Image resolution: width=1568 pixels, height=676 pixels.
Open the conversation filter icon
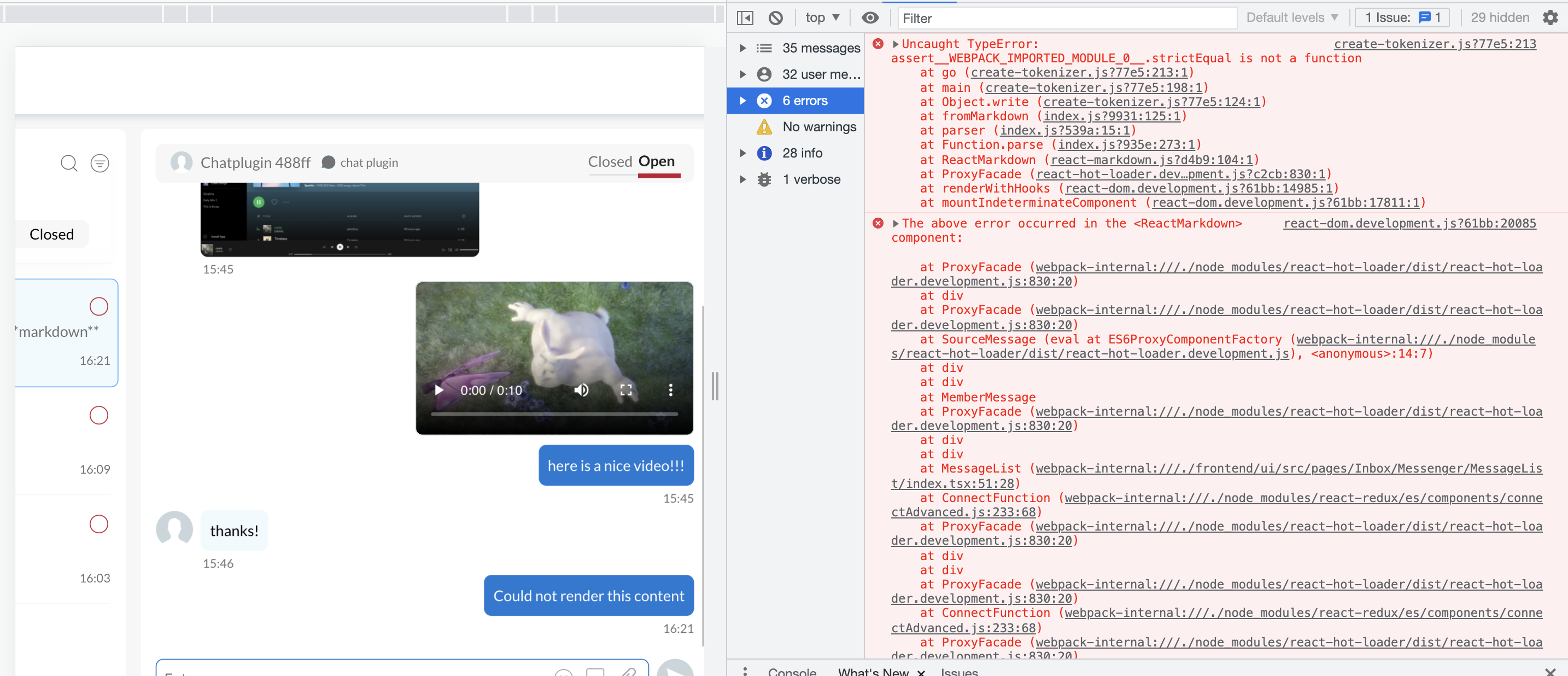point(100,163)
